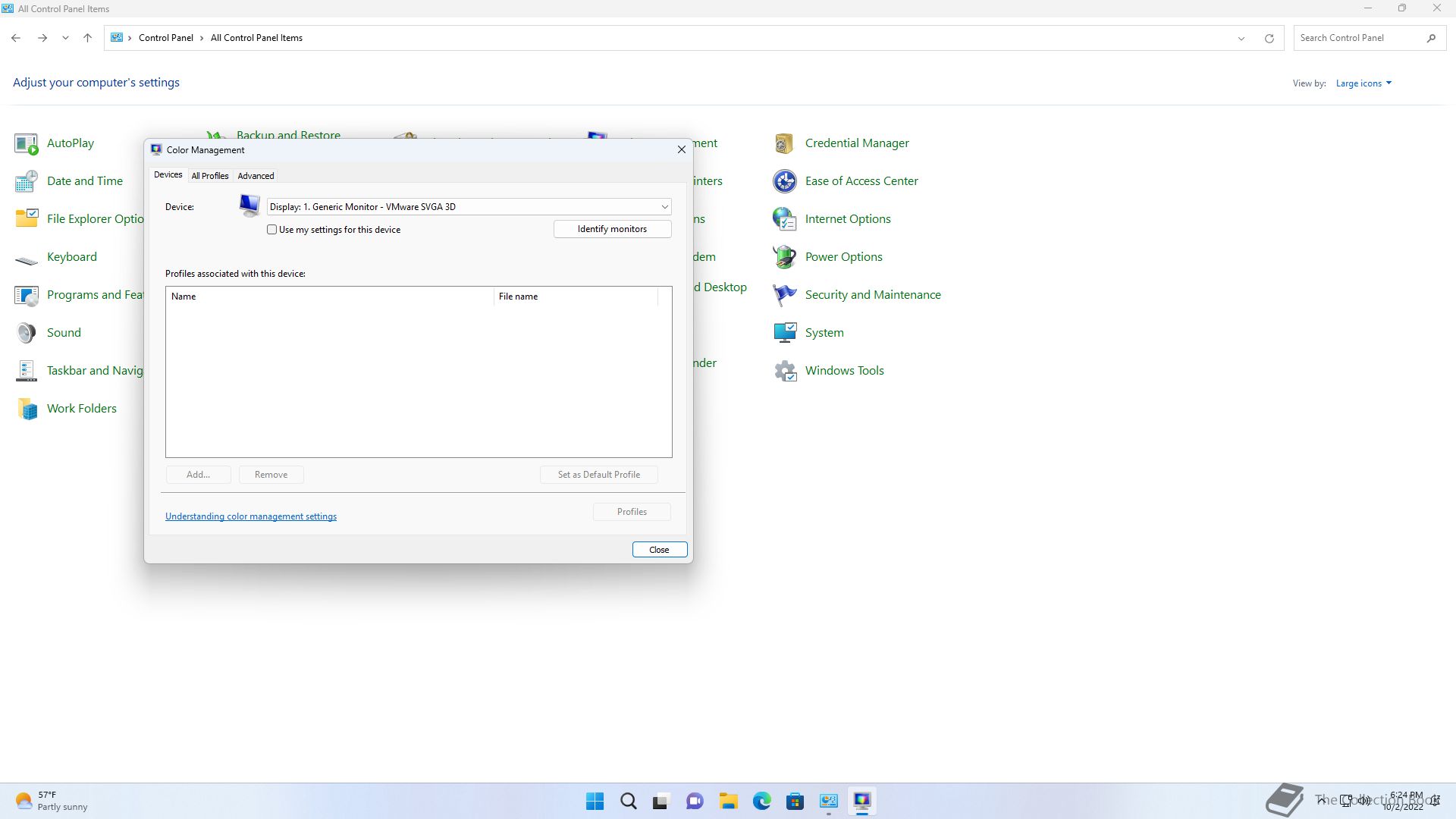The width and height of the screenshot is (1456, 819).
Task: Expand the address bar history dropdown
Action: tap(1241, 38)
